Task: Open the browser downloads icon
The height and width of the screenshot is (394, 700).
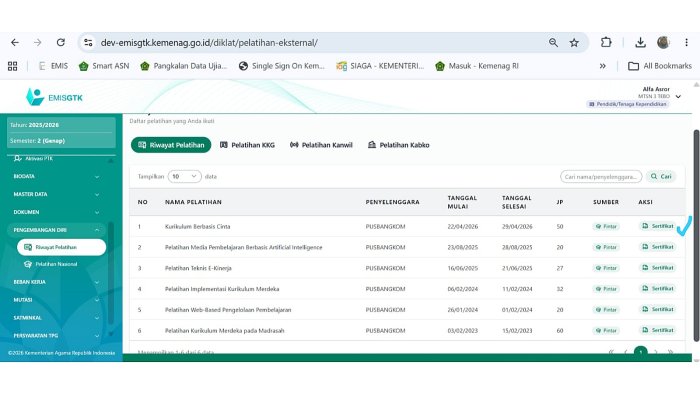Action: 640,42
